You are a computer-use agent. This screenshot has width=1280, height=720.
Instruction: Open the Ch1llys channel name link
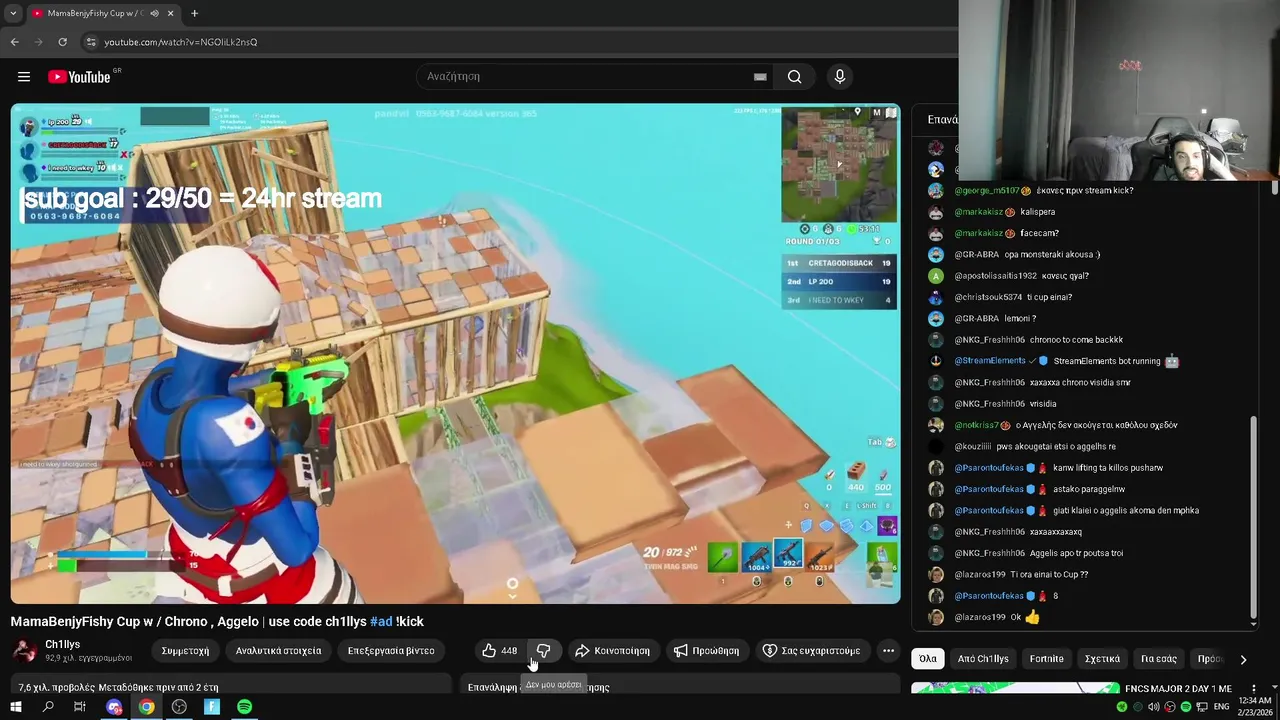click(62, 644)
